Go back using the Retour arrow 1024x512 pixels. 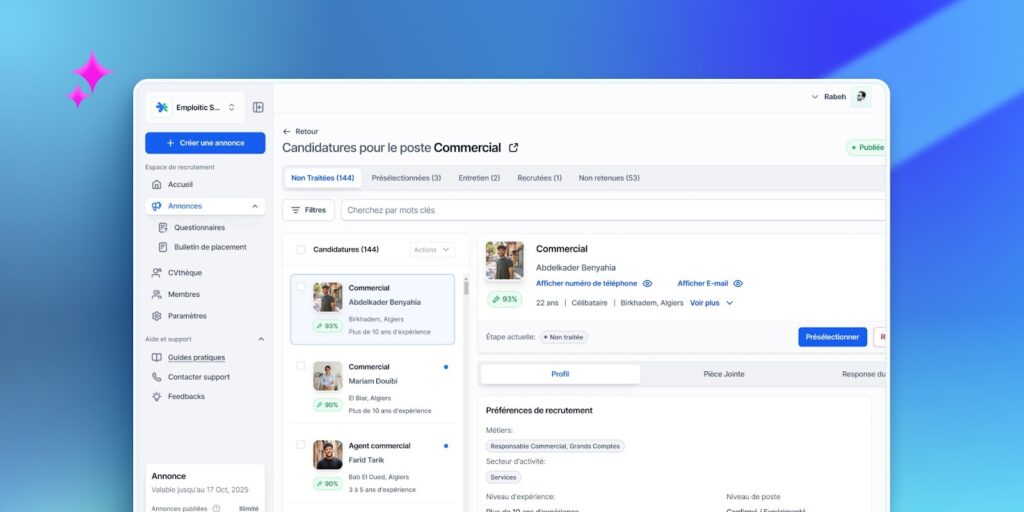[287, 131]
